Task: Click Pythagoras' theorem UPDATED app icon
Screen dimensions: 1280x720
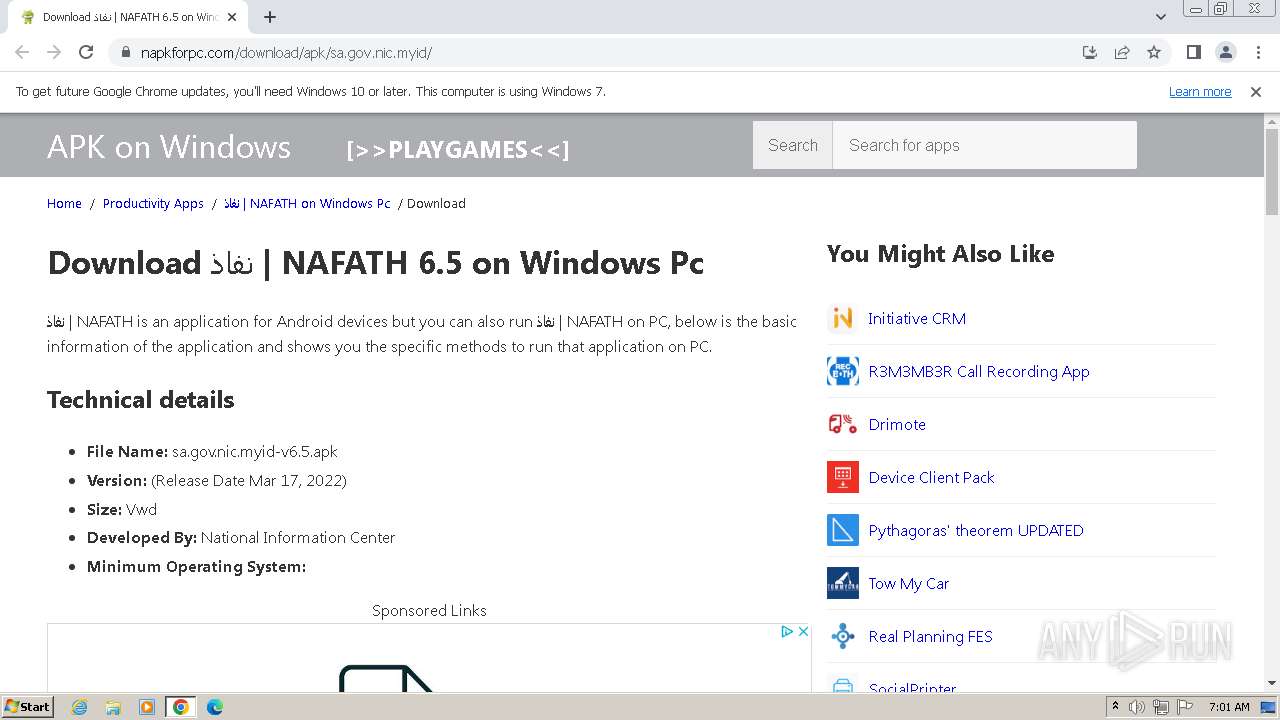Action: pos(843,531)
